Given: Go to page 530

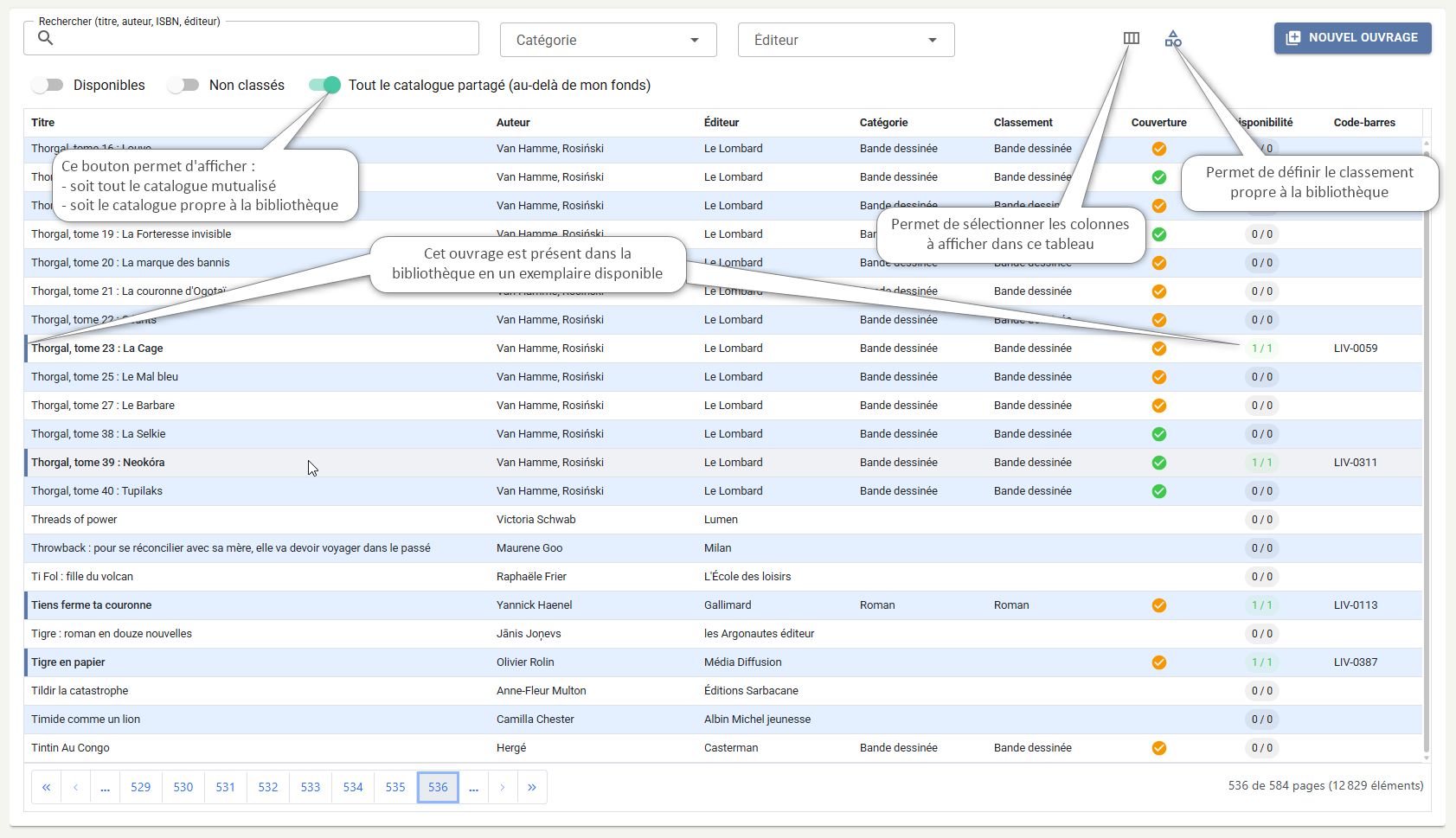Looking at the screenshot, I should [x=183, y=787].
